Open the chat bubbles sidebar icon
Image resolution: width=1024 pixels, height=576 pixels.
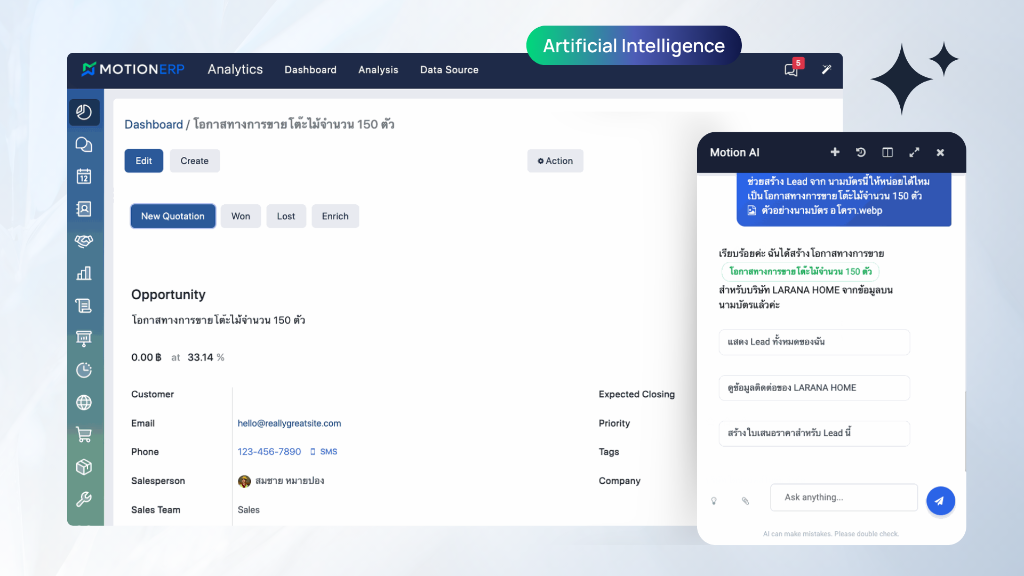(84, 144)
